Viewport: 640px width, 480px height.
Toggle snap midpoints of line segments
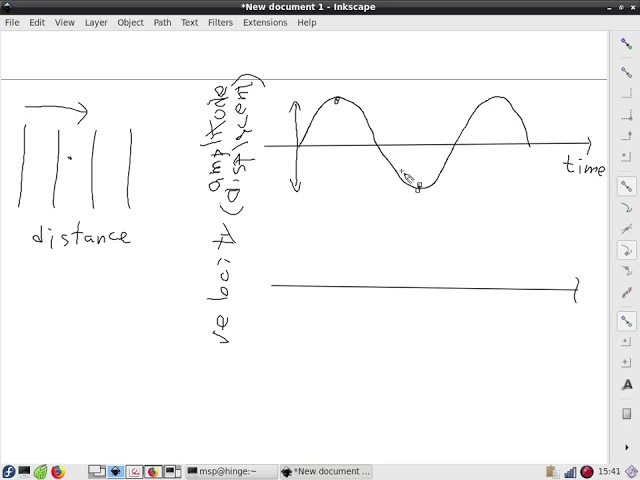(626, 291)
